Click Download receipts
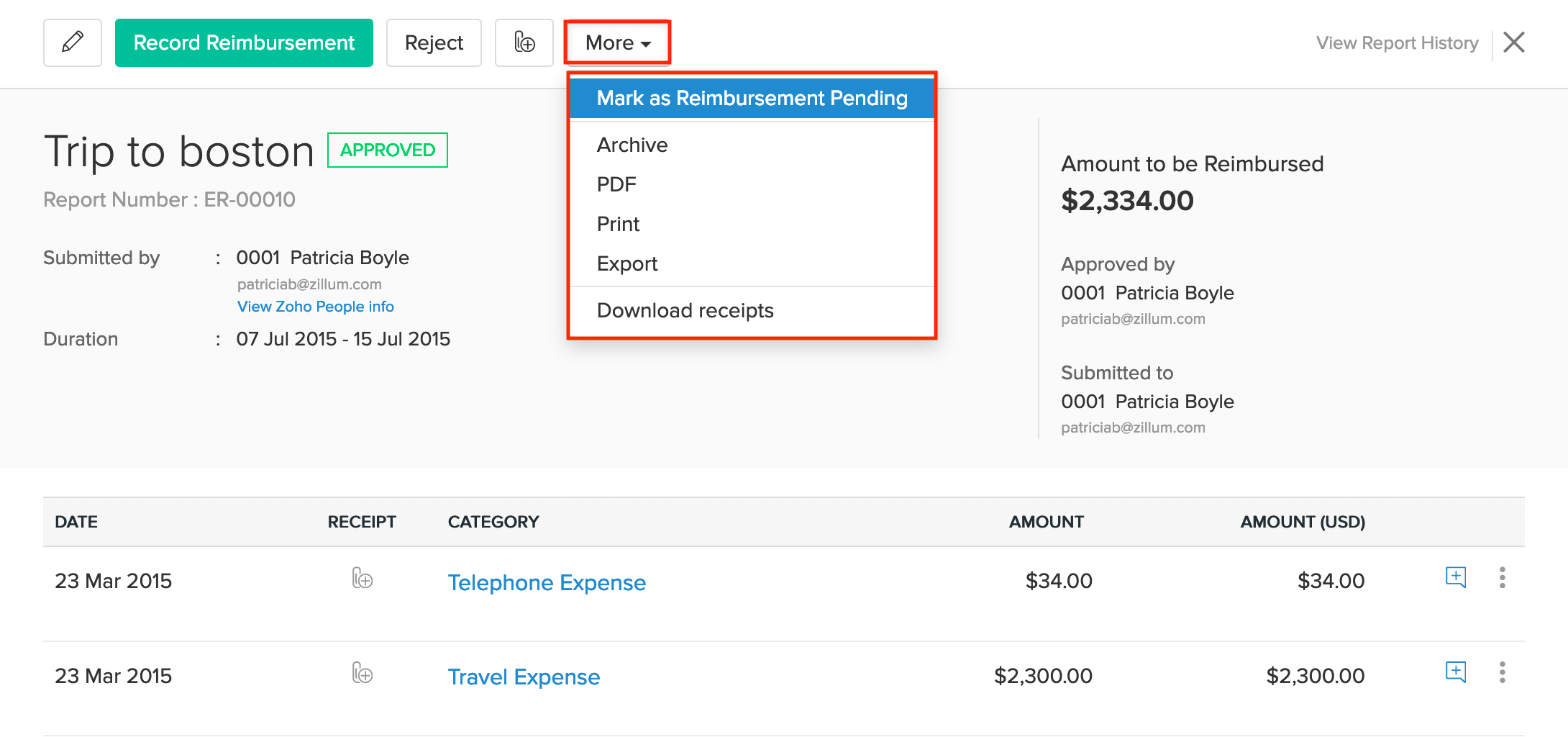 [684, 310]
